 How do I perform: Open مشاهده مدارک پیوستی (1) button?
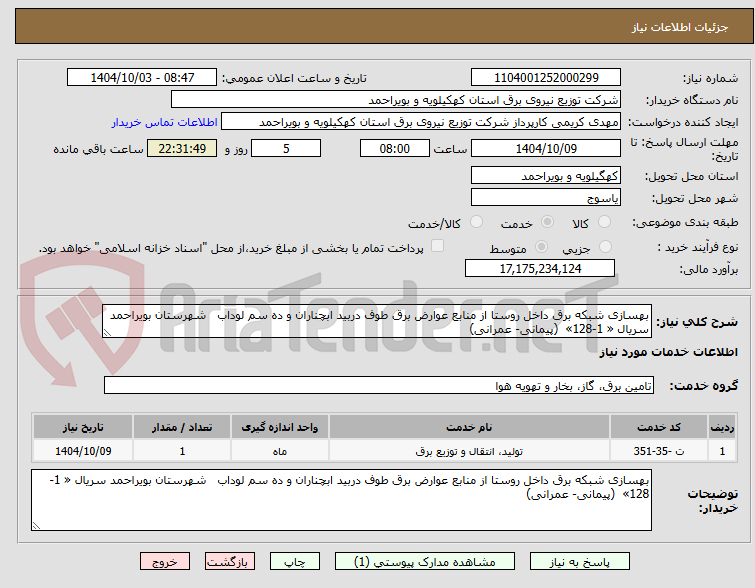click(425, 562)
